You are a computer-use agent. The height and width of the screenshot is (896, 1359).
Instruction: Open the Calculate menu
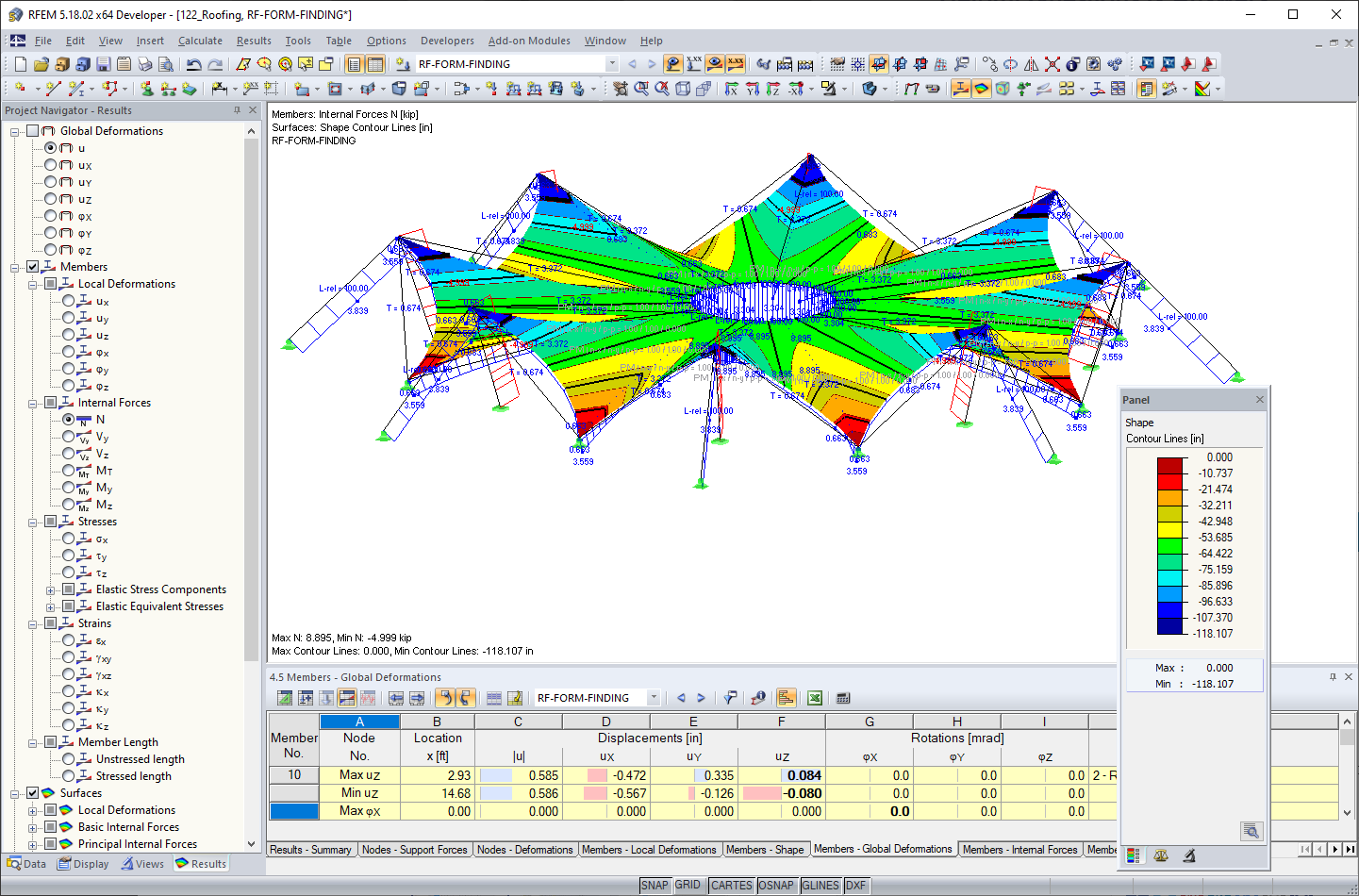pos(200,41)
